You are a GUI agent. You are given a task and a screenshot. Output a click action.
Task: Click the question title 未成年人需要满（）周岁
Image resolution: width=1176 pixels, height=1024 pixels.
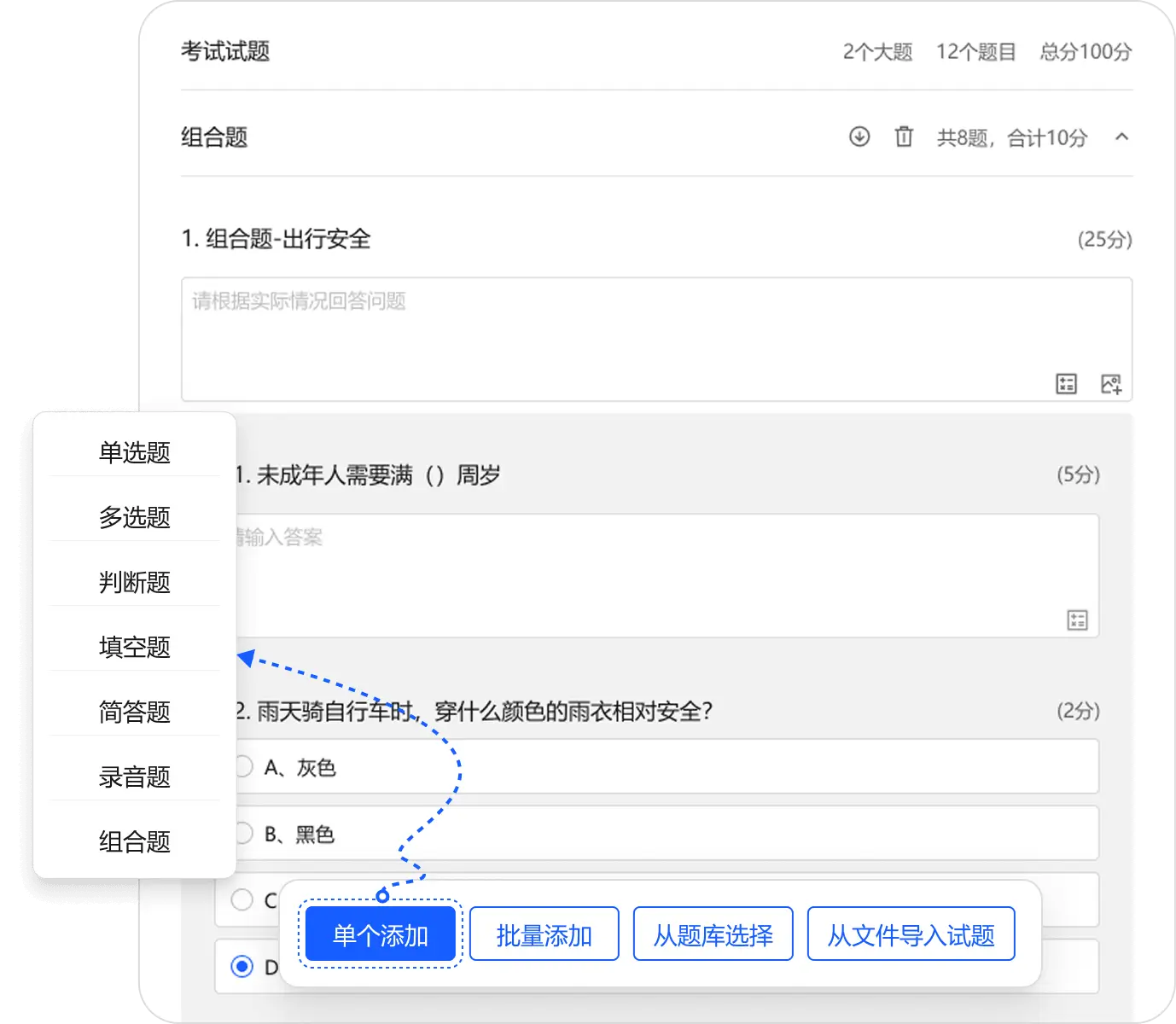point(378,474)
